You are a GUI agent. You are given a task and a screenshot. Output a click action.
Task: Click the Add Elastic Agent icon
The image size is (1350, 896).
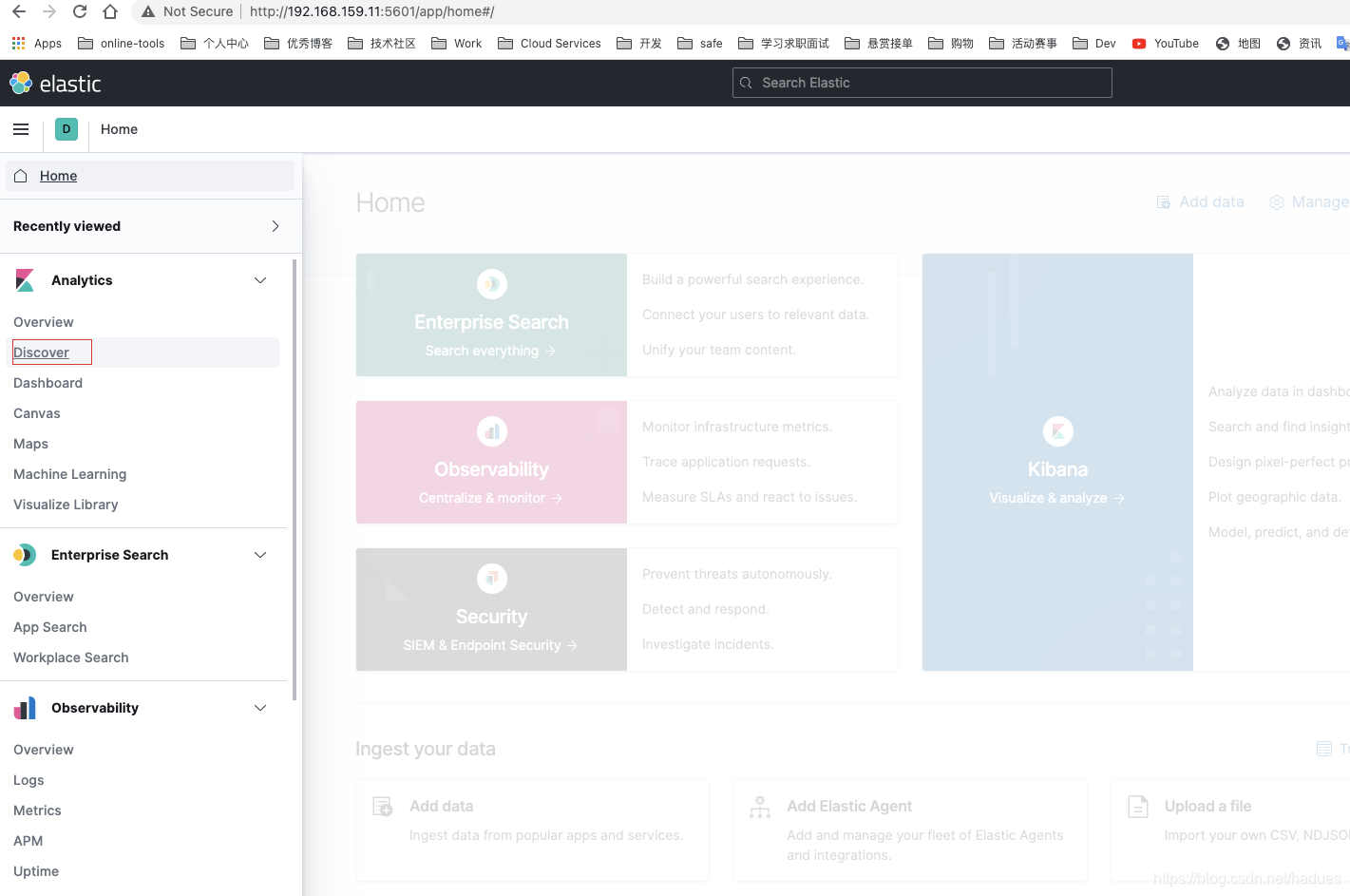760,807
